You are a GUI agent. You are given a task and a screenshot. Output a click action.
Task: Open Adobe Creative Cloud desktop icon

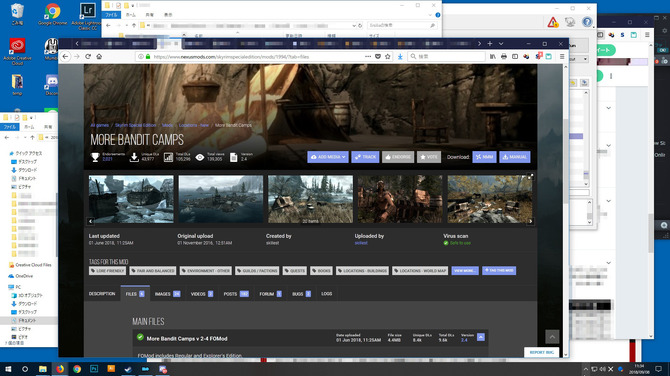[18, 51]
